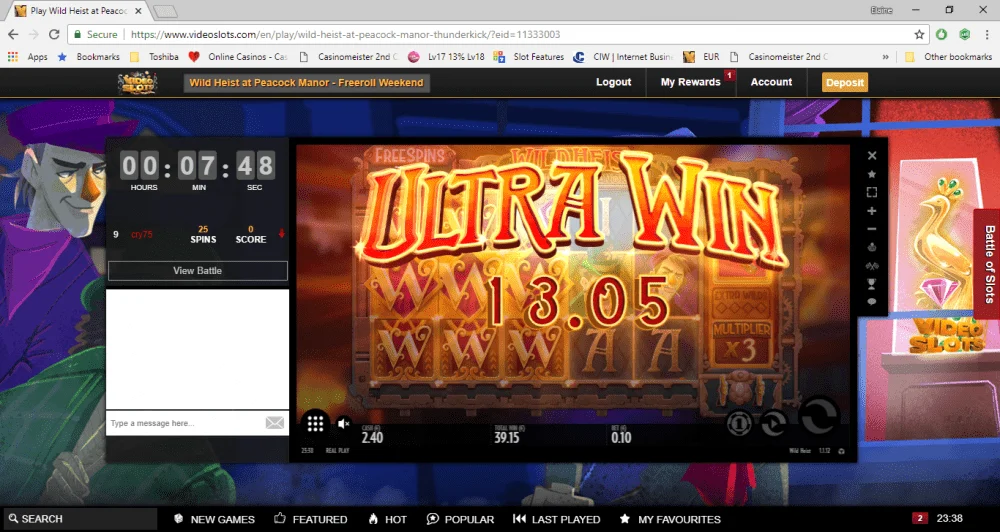1000x532 pixels.
Task: Open chat with the speech bubble icon
Action: 872,302
